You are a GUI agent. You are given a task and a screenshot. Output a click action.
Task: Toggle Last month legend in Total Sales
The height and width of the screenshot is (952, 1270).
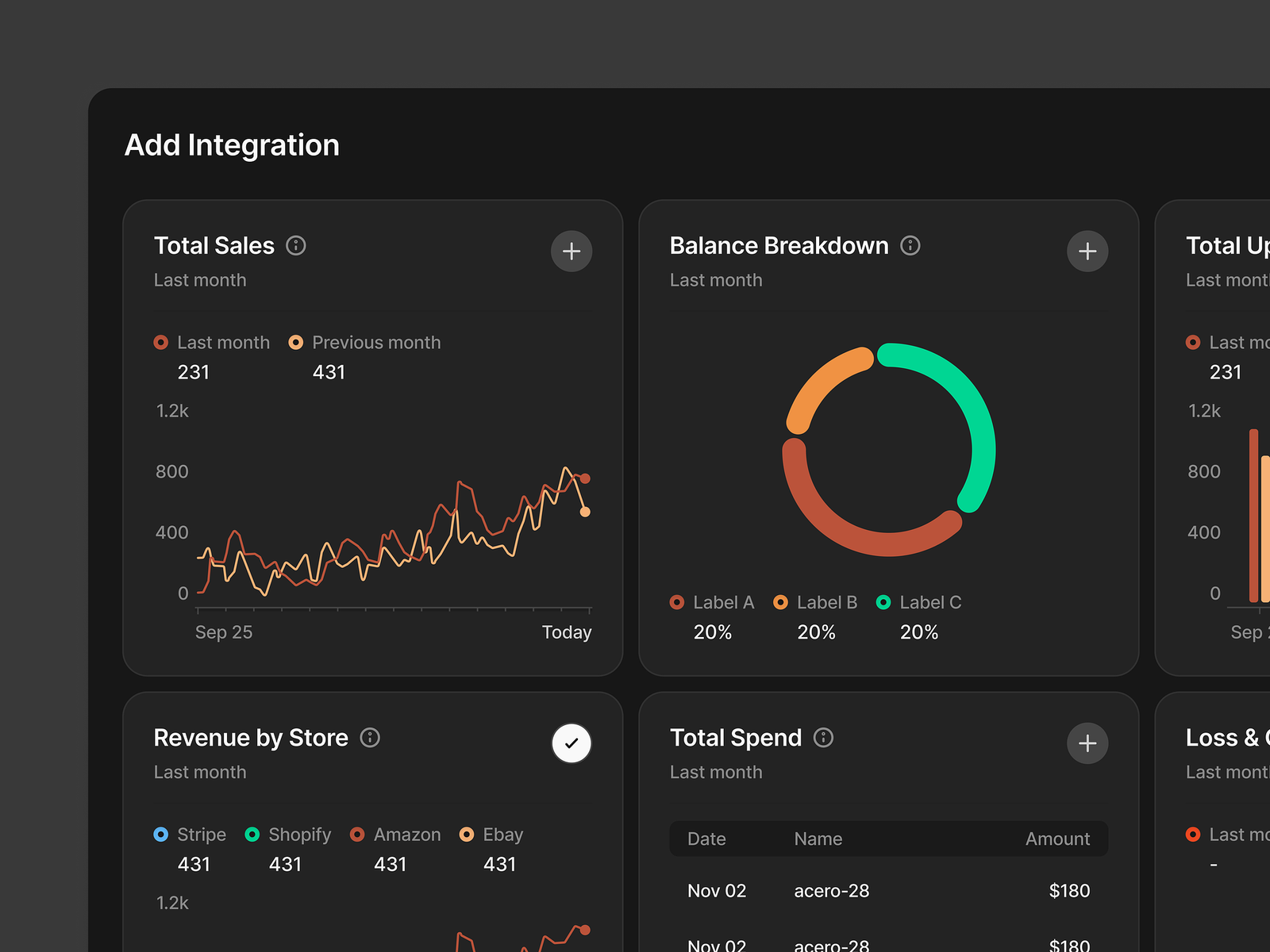coord(212,343)
